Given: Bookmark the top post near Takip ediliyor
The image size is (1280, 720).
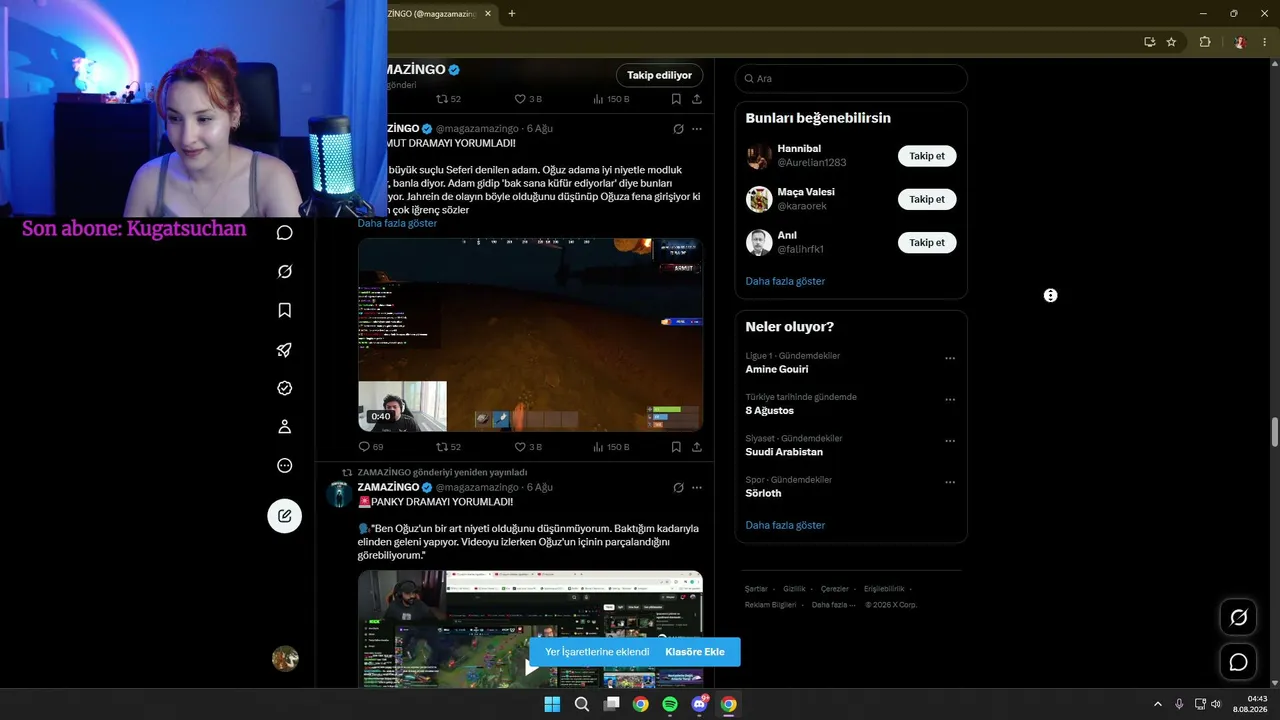Looking at the screenshot, I should [x=676, y=99].
